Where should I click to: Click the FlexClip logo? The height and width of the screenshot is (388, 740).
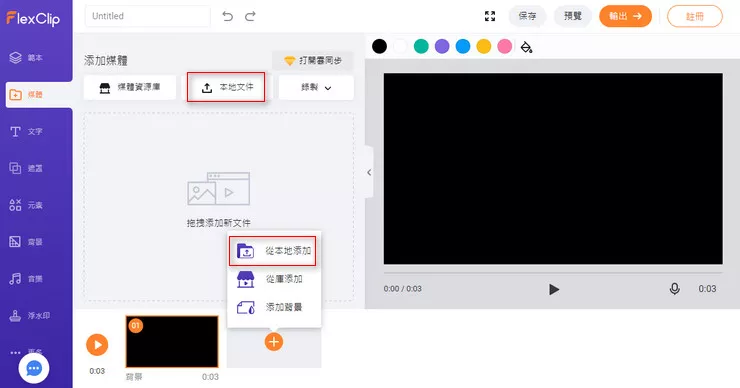coord(33,18)
